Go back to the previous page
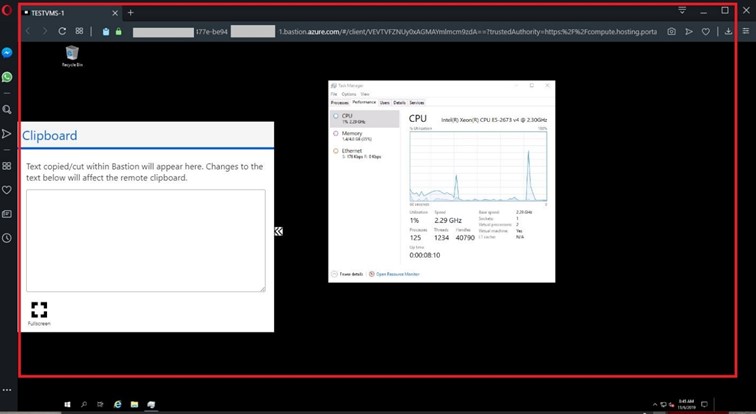Screen dimensions: 756x414 coord(28,31)
